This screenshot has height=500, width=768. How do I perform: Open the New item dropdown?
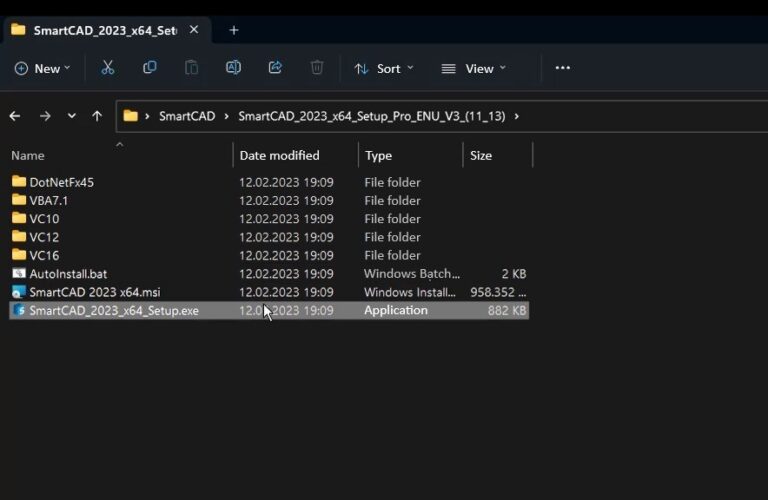[42, 68]
